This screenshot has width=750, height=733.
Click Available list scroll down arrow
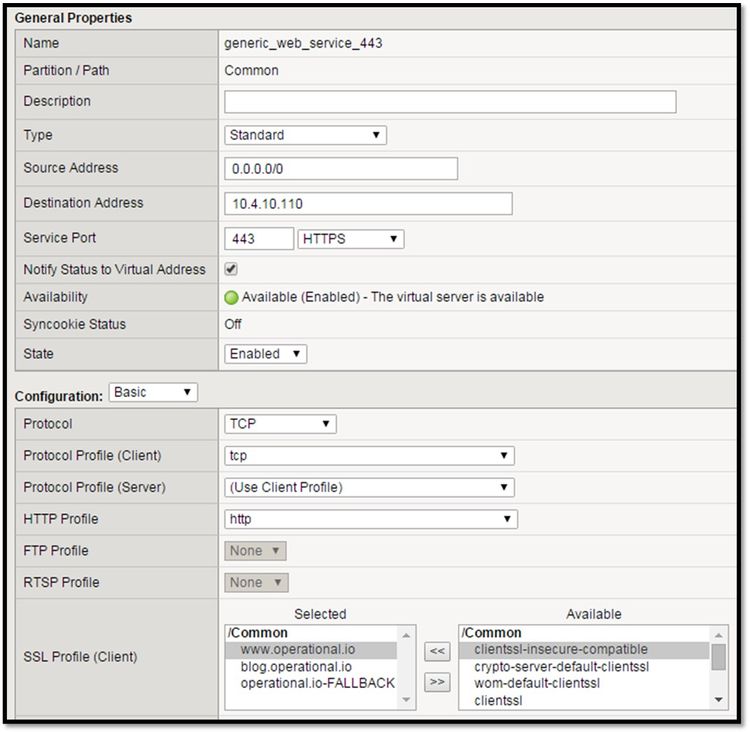click(718, 700)
